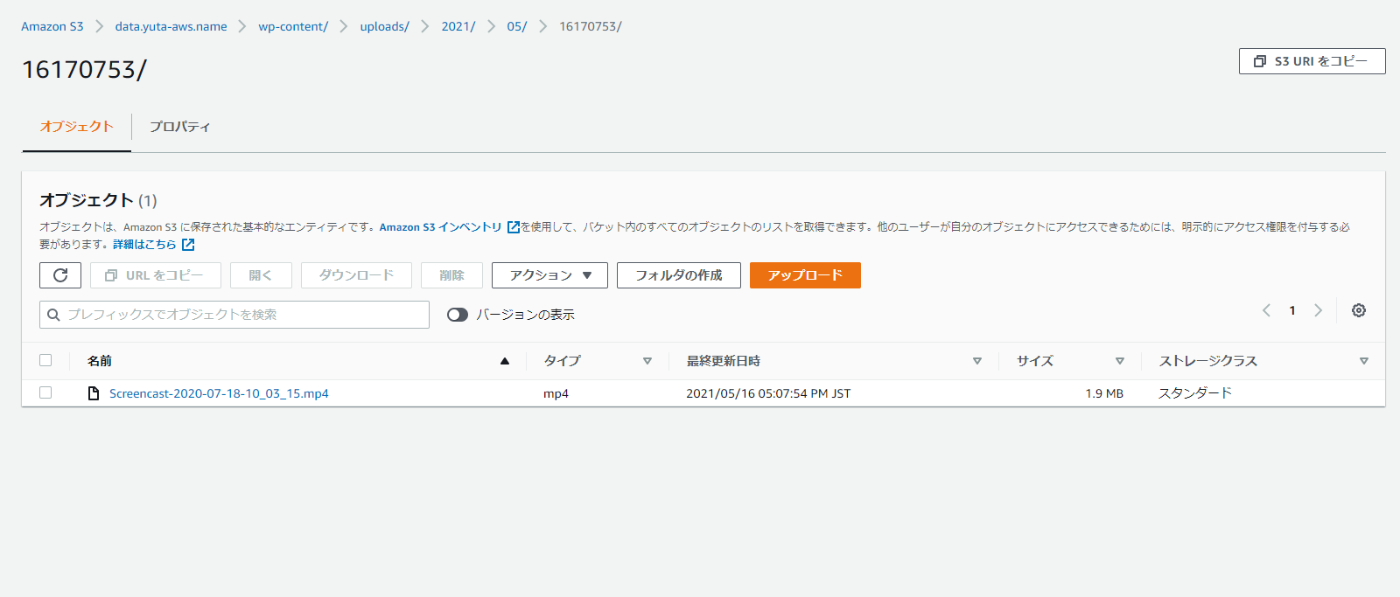Click the 名前 column header
The height and width of the screenshot is (597, 1400).
[99, 361]
